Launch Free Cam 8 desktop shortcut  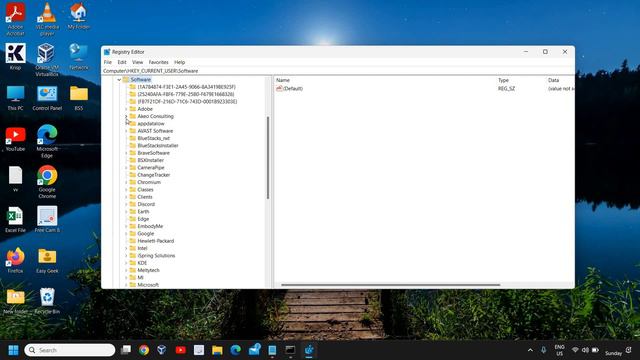point(47,220)
